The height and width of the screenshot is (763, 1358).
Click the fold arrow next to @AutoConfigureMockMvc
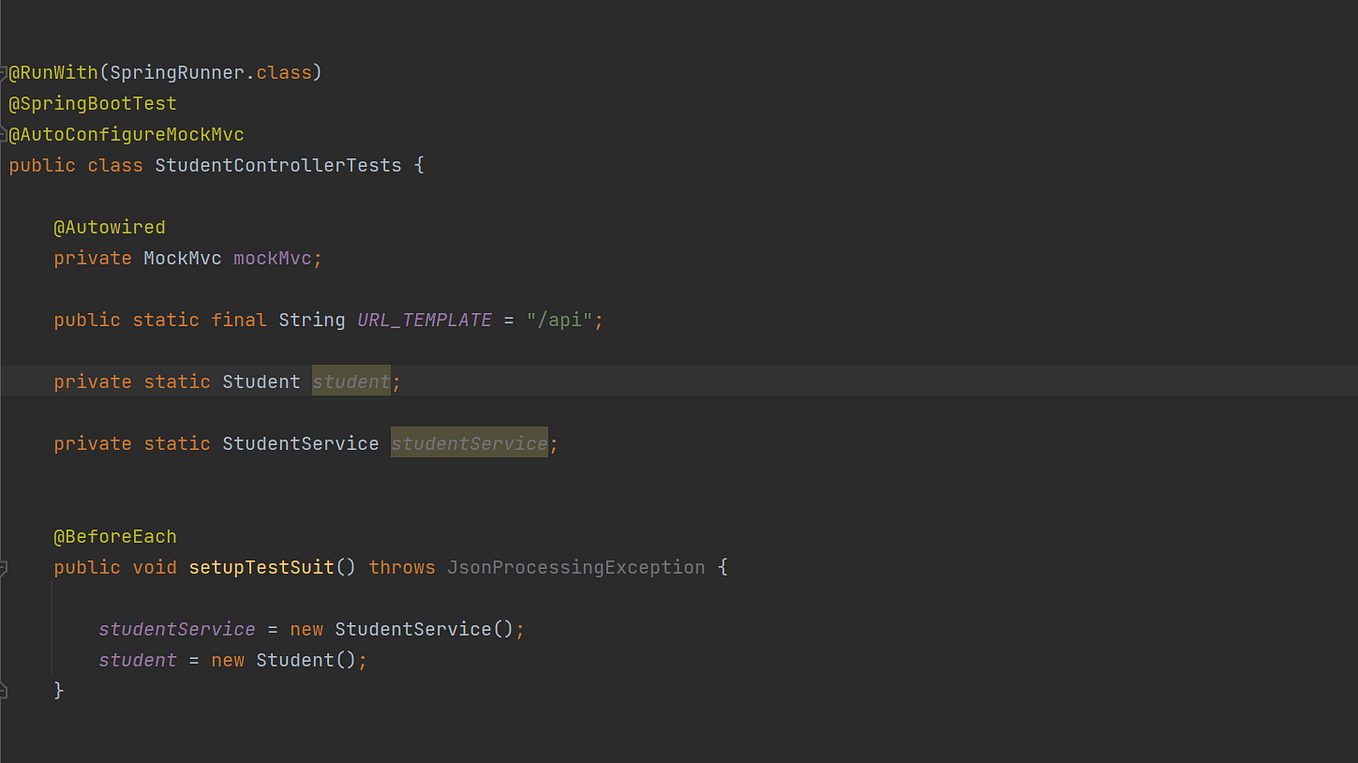4,133
